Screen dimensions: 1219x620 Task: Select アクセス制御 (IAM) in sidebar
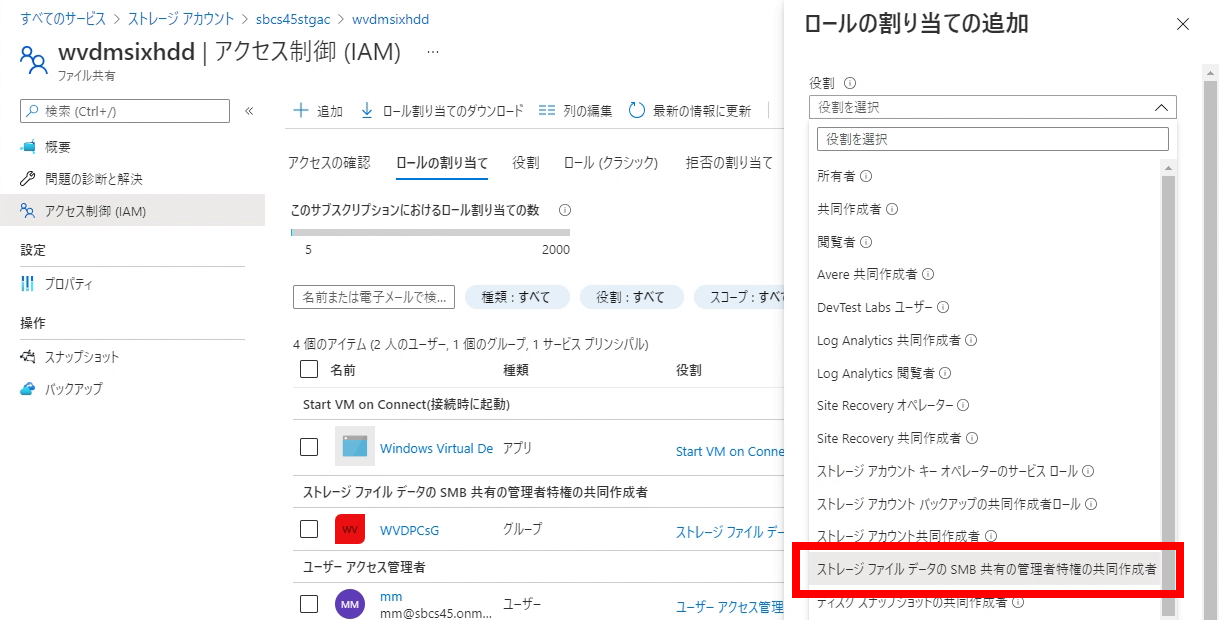coord(132,211)
